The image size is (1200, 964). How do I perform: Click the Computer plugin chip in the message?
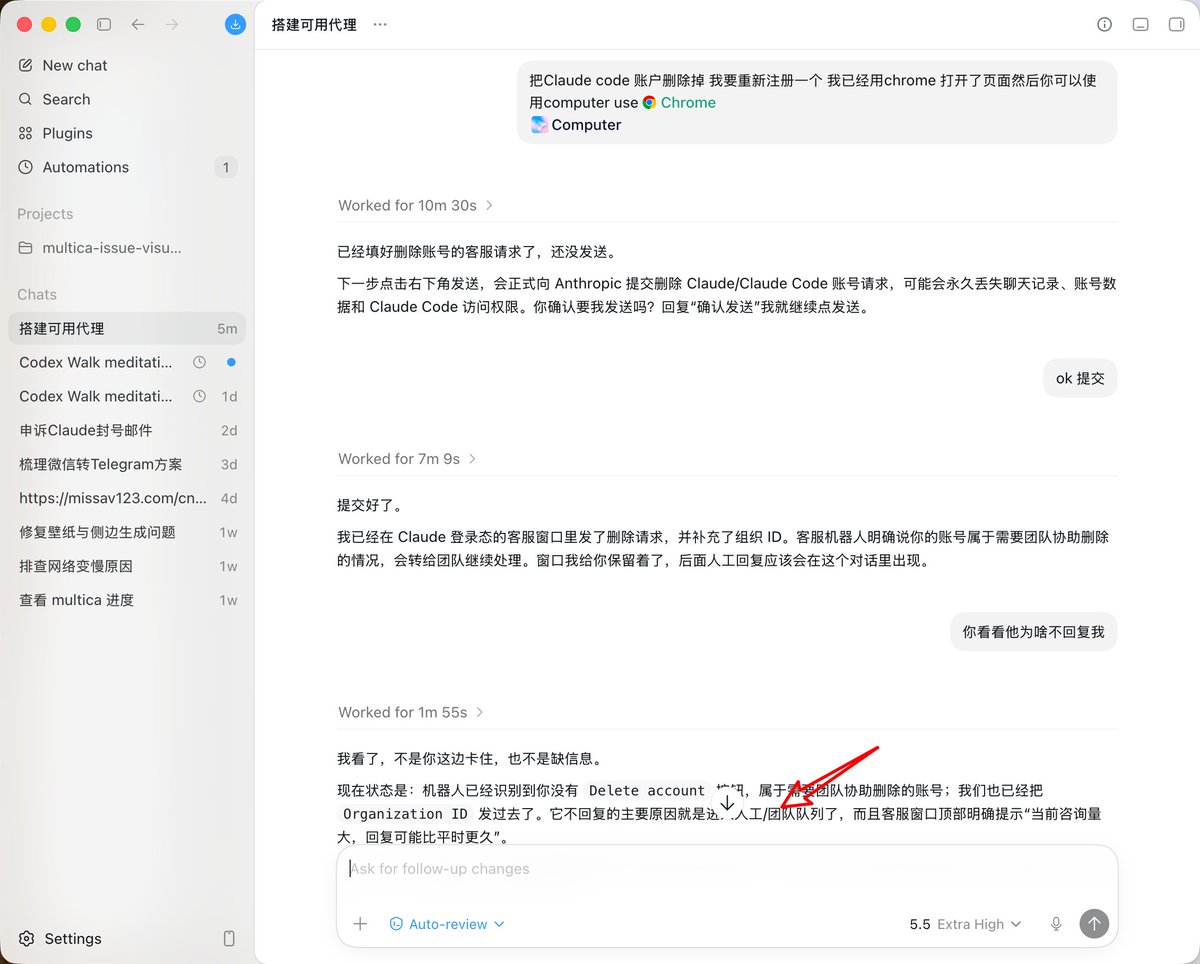click(576, 125)
